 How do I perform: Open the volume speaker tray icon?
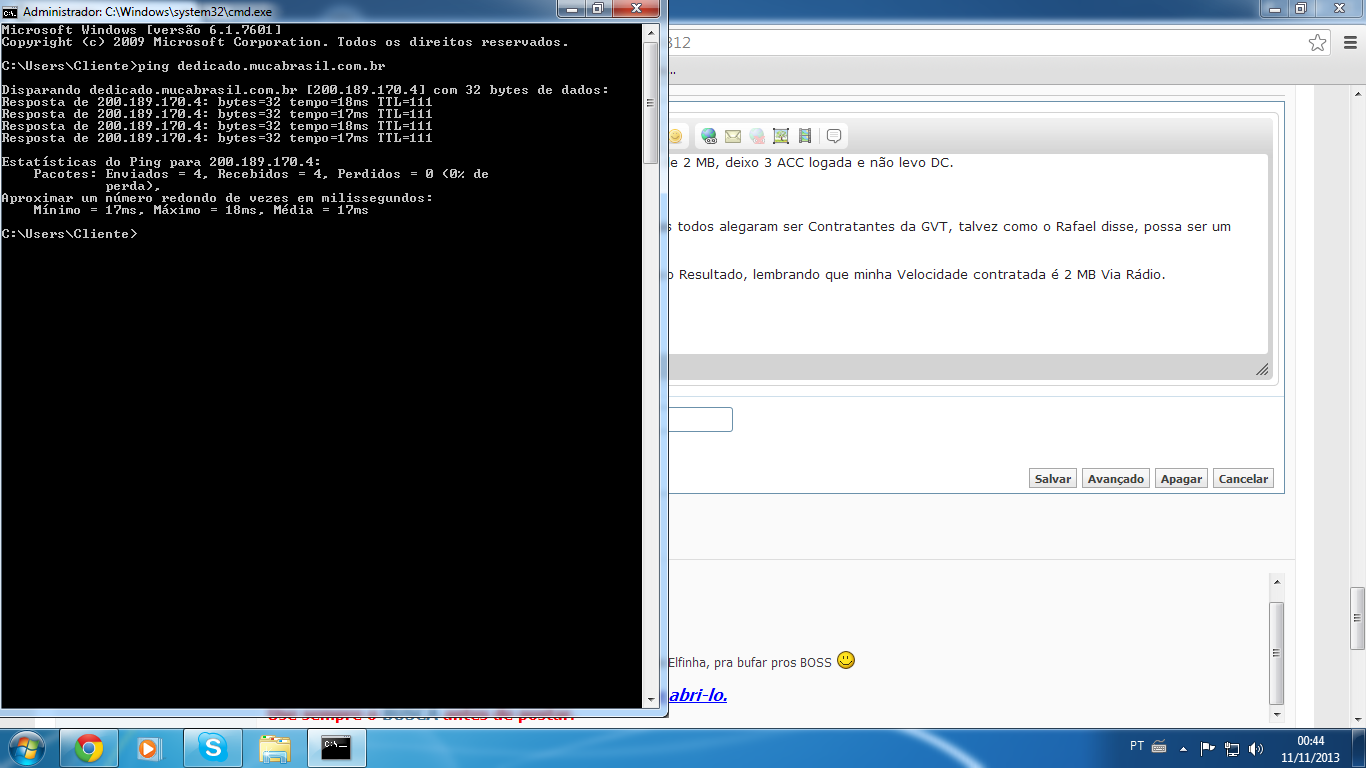[1256, 748]
